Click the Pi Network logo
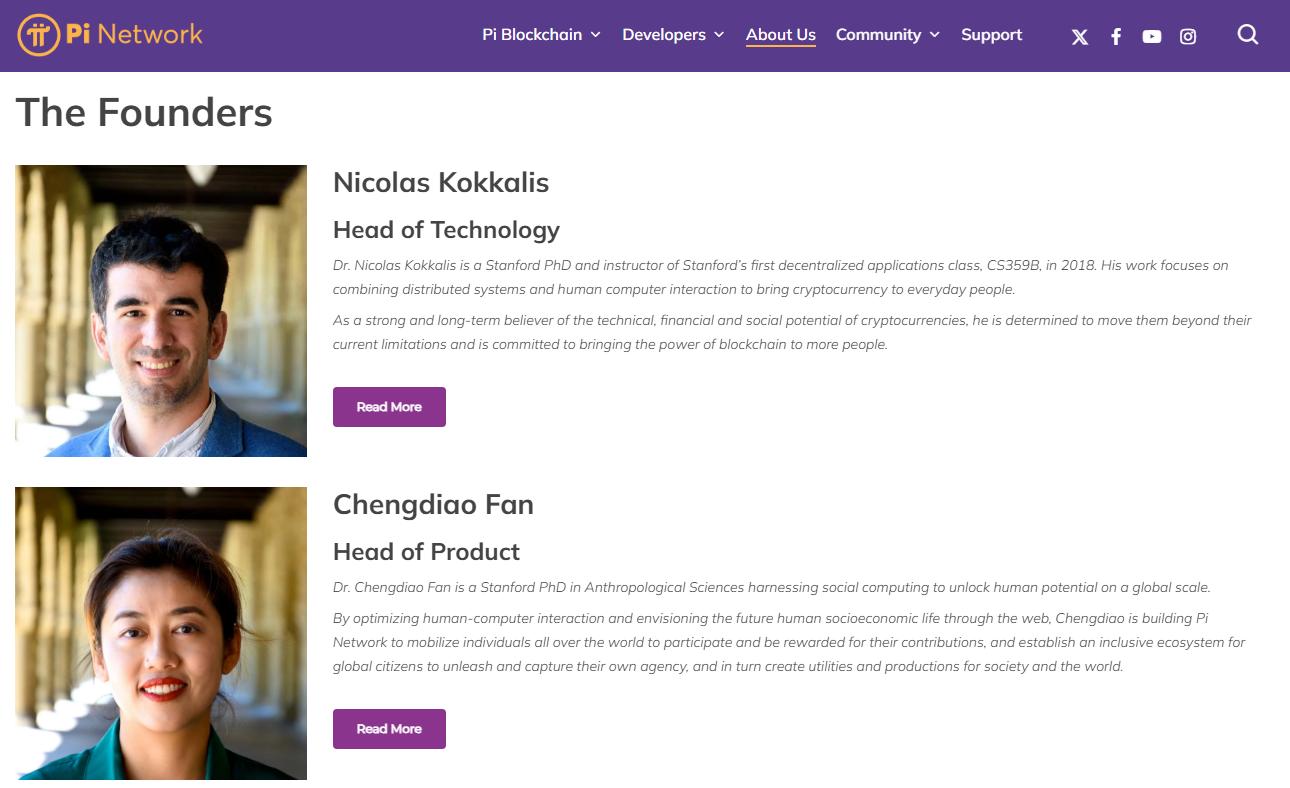 pos(110,33)
